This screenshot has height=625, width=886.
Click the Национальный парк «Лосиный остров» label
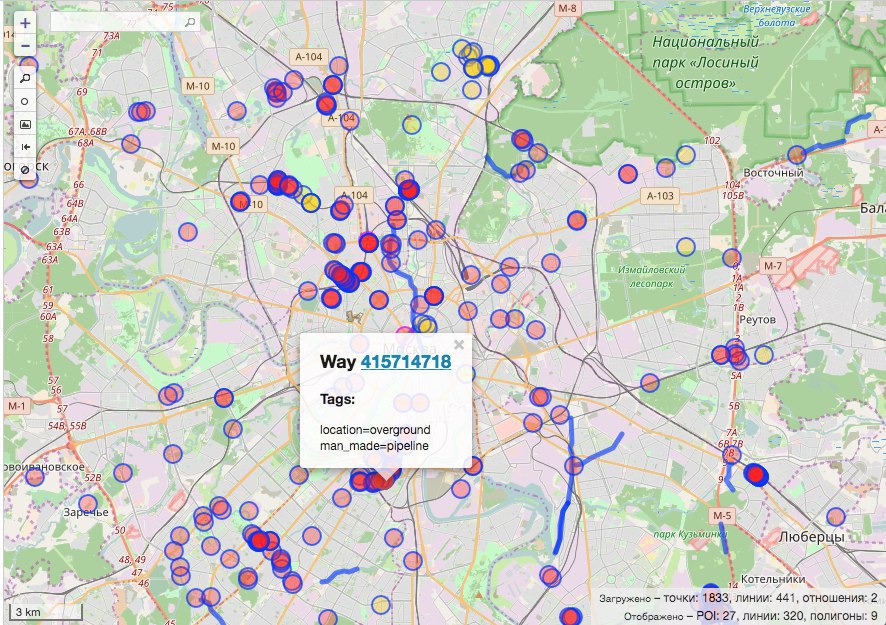point(705,62)
